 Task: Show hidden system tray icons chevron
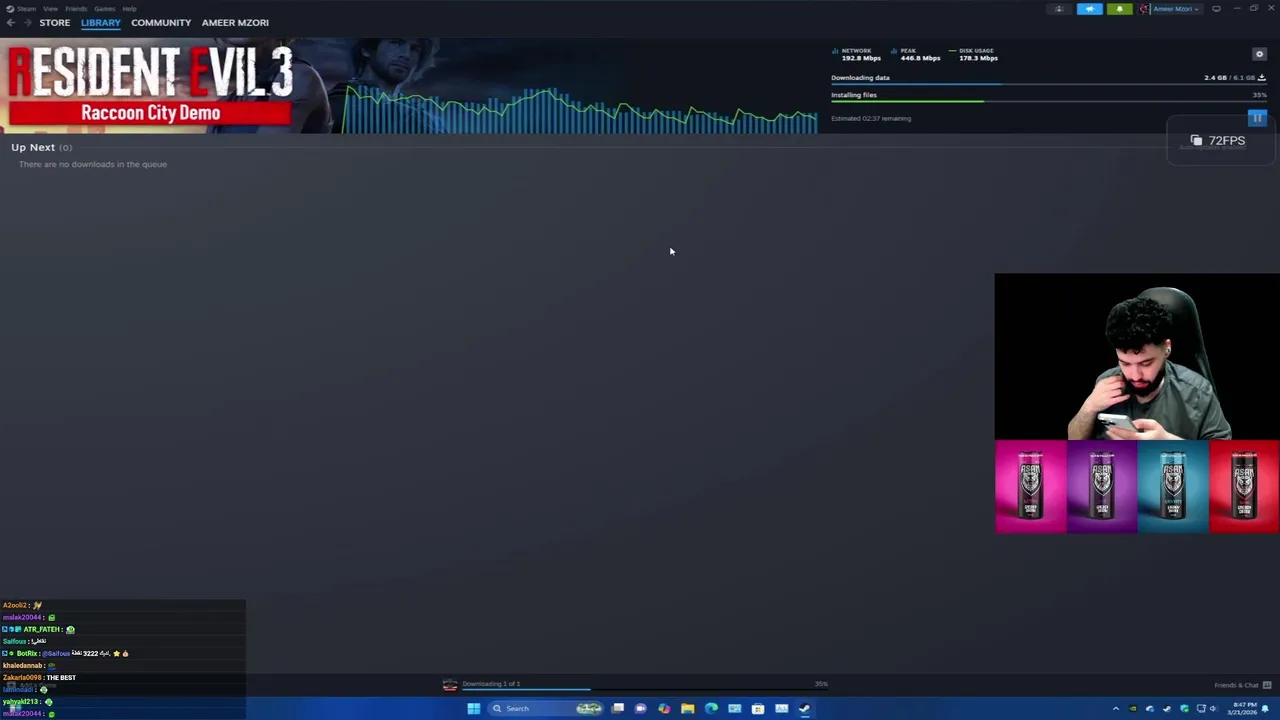pyautogui.click(x=1116, y=709)
